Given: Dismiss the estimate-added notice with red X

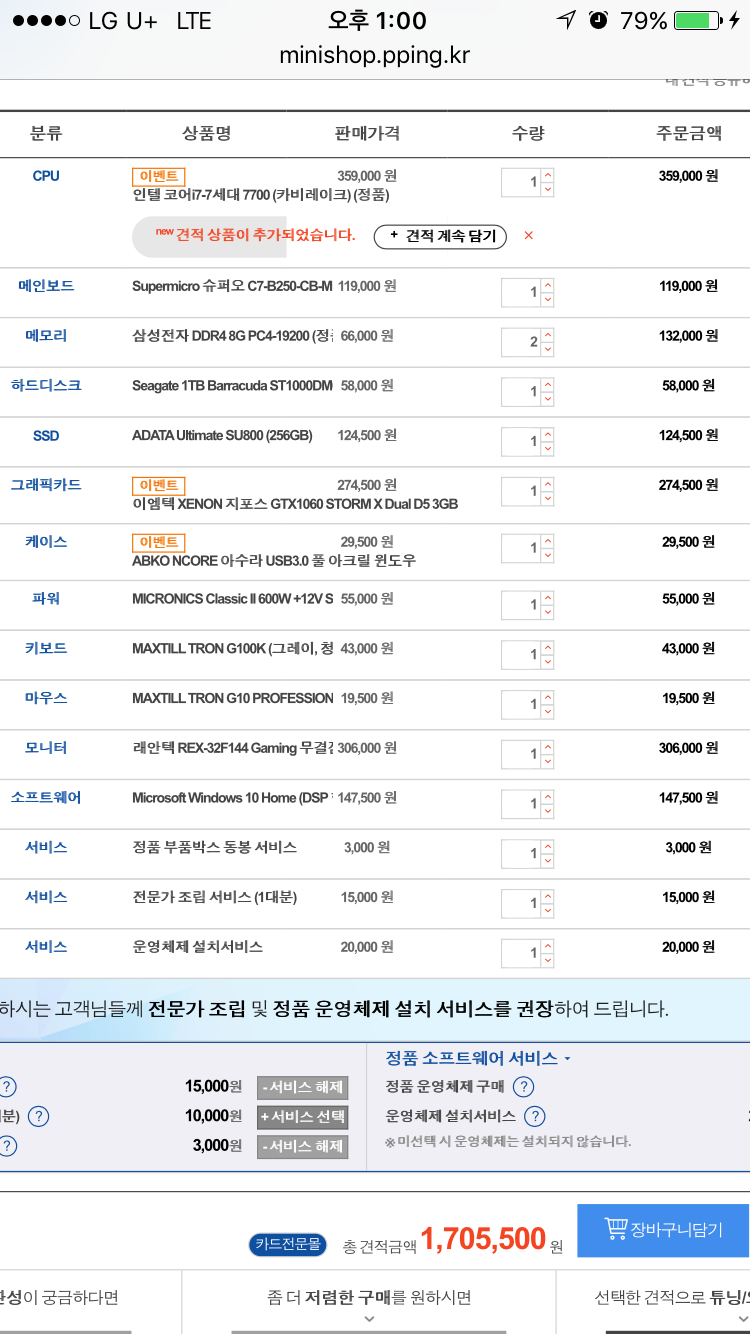Looking at the screenshot, I should pos(529,236).
